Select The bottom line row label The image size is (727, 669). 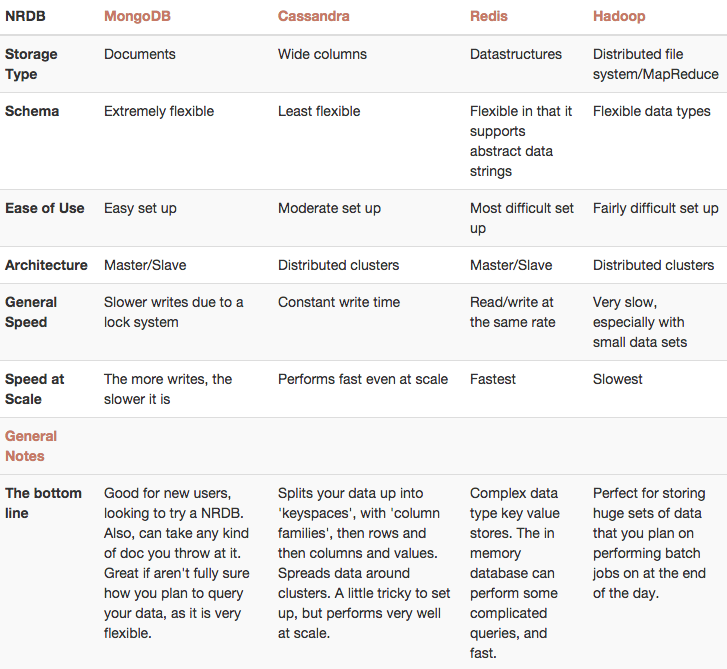[x=43, y=503]
